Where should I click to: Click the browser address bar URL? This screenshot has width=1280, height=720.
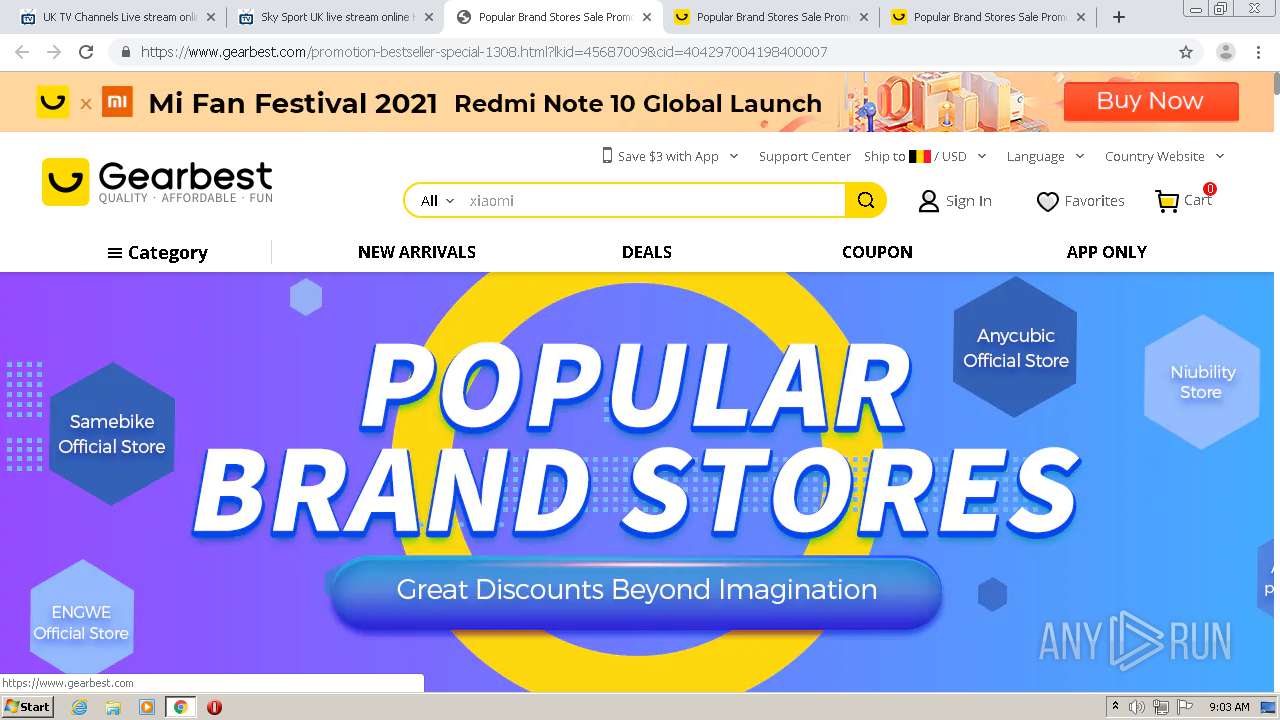point(484,52)
